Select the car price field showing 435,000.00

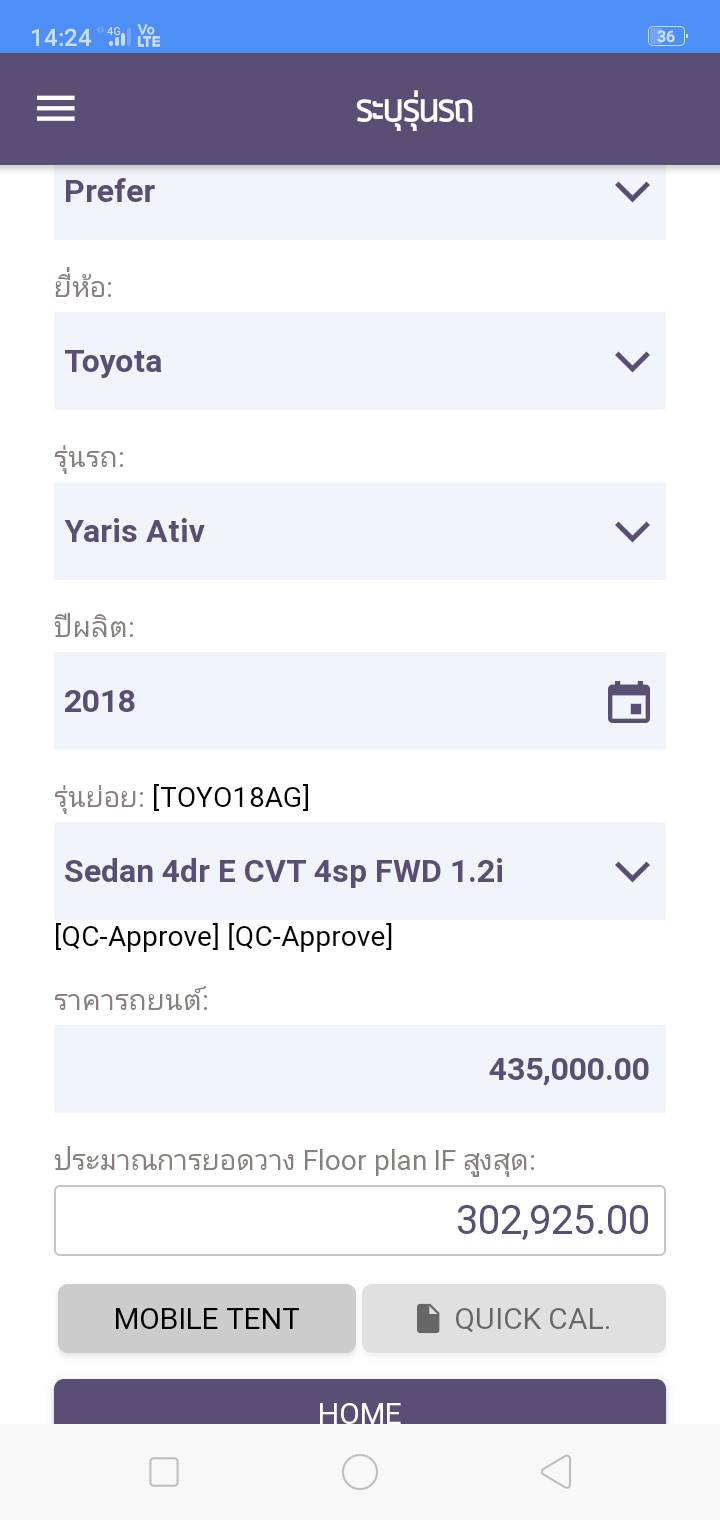(360, 1069)
